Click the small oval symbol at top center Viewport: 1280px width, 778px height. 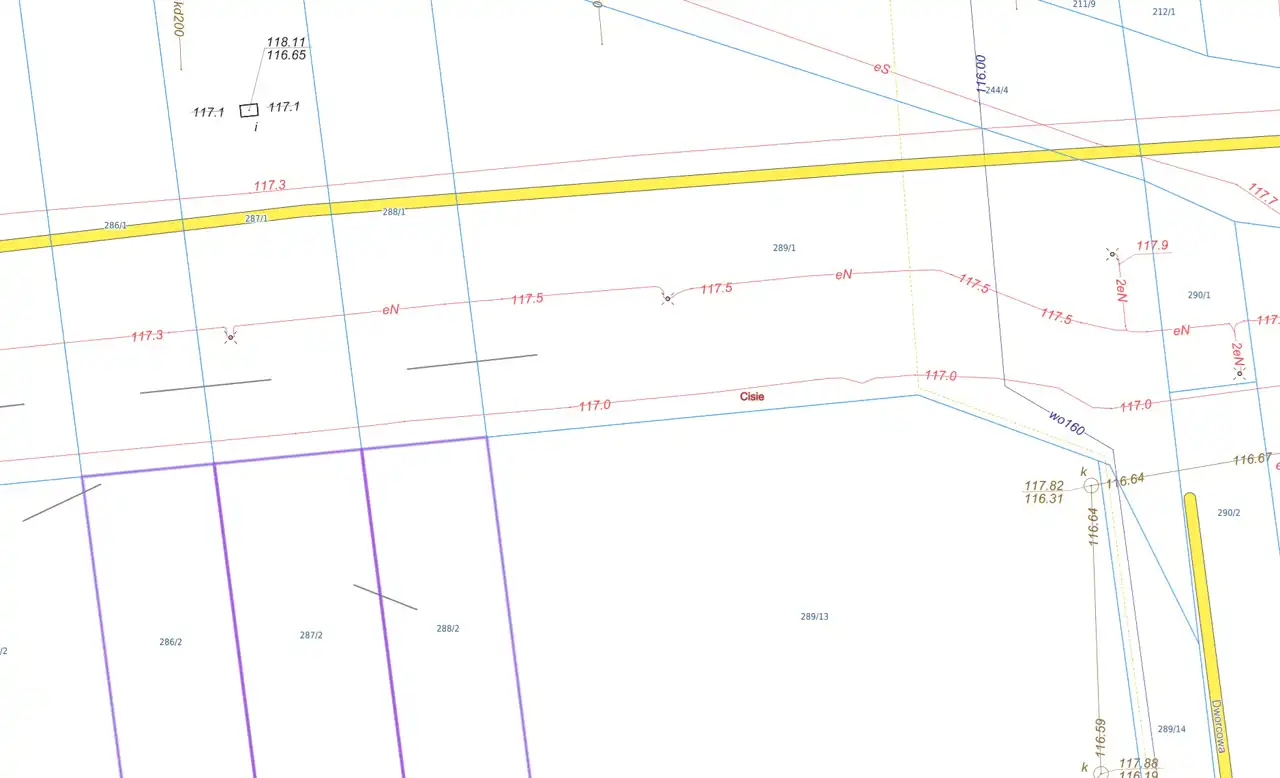[x=598, y=4]
